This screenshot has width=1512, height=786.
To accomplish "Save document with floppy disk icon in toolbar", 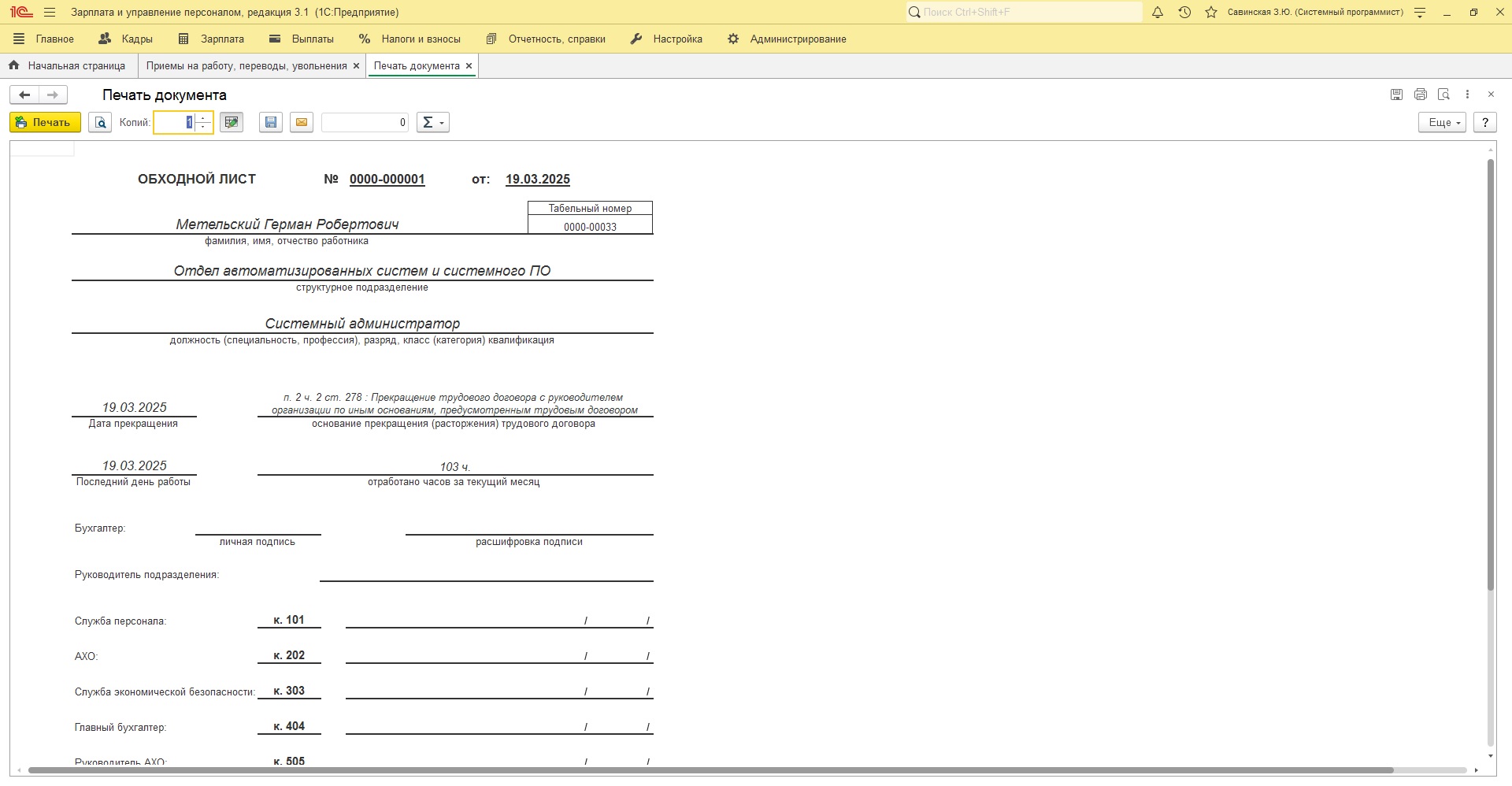I will coord(271,122).
